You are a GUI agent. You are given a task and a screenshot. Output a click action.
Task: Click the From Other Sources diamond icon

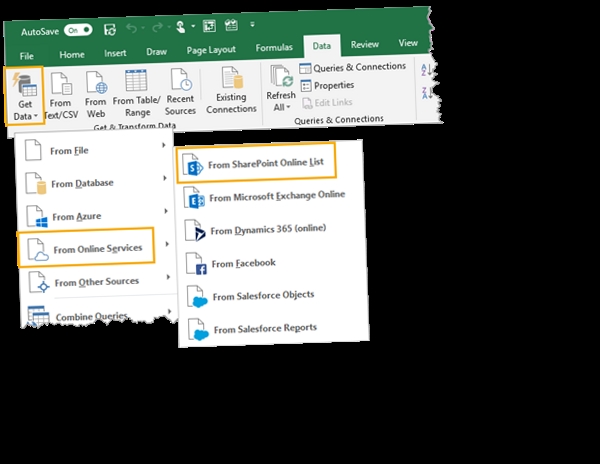click(43, 287)
